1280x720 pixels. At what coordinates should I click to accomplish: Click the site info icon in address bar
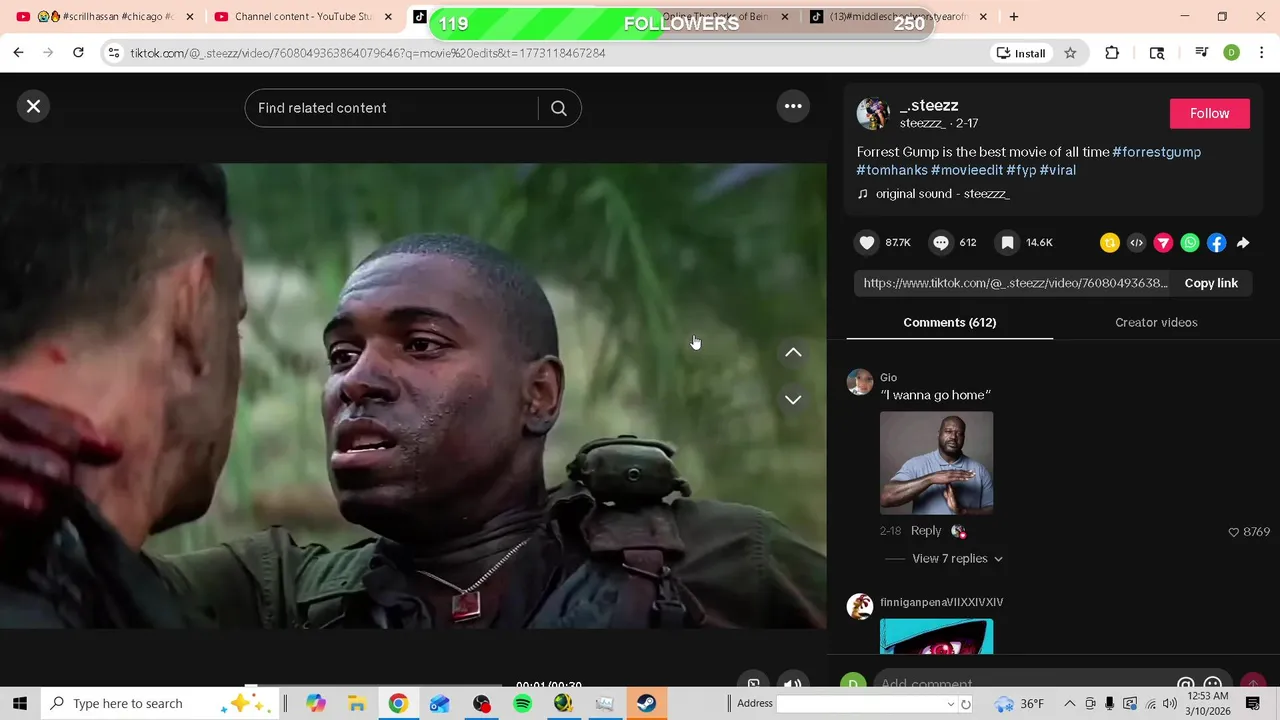(x=113, y=53)
